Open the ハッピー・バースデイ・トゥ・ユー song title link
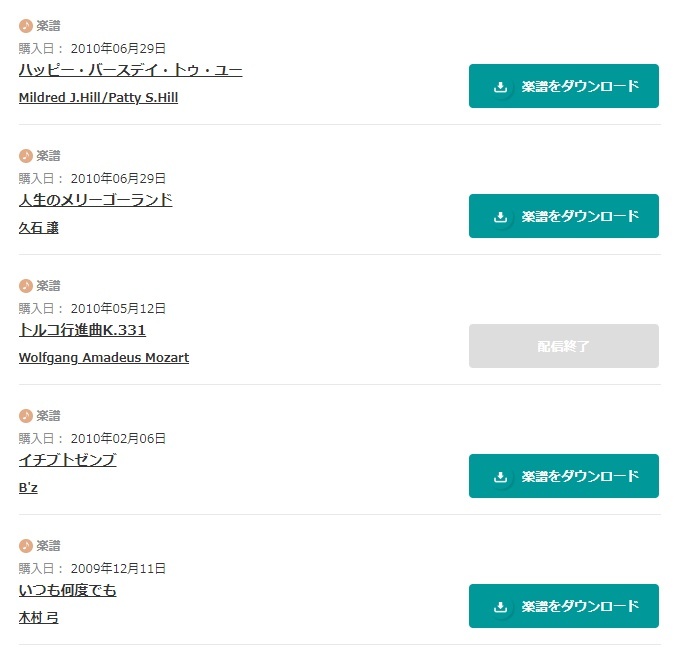This screenshot has width=678, height=649. coord(131,70)
